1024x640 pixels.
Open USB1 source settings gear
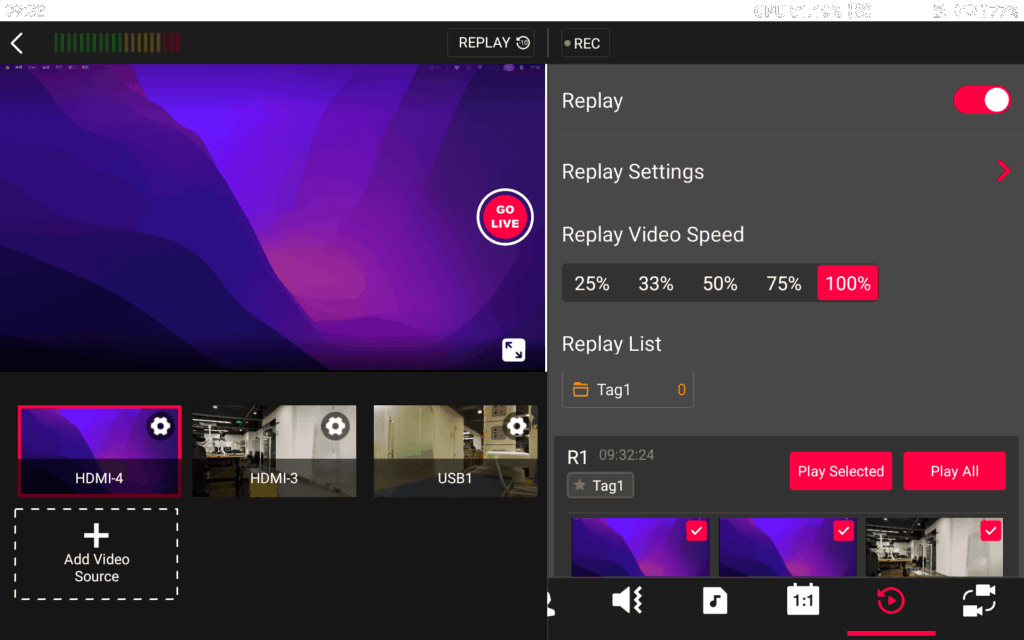(x=516, y=427)
